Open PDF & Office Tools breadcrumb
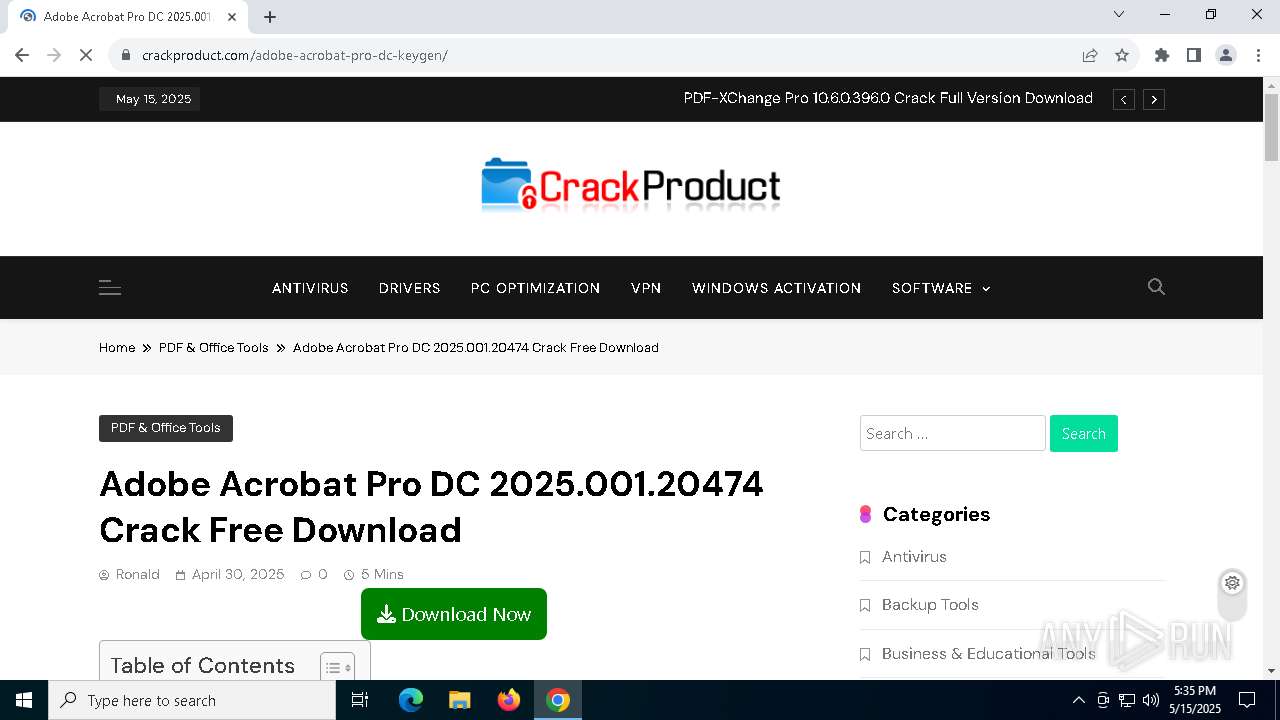 click(214, 348)
